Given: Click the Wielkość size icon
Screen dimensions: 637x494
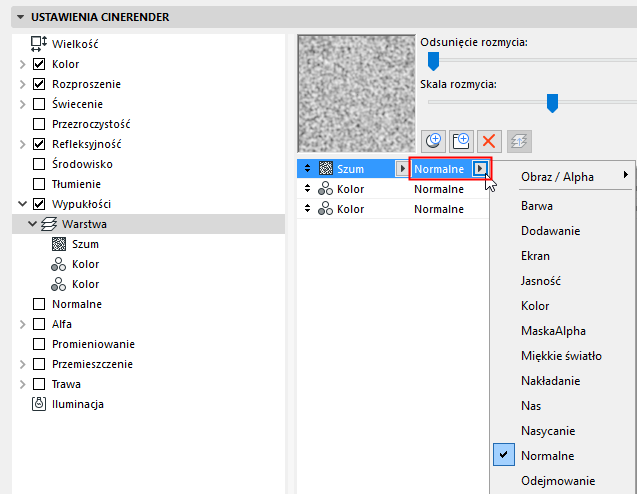Looking at the screenshot, I should click(x=39, y=44).
